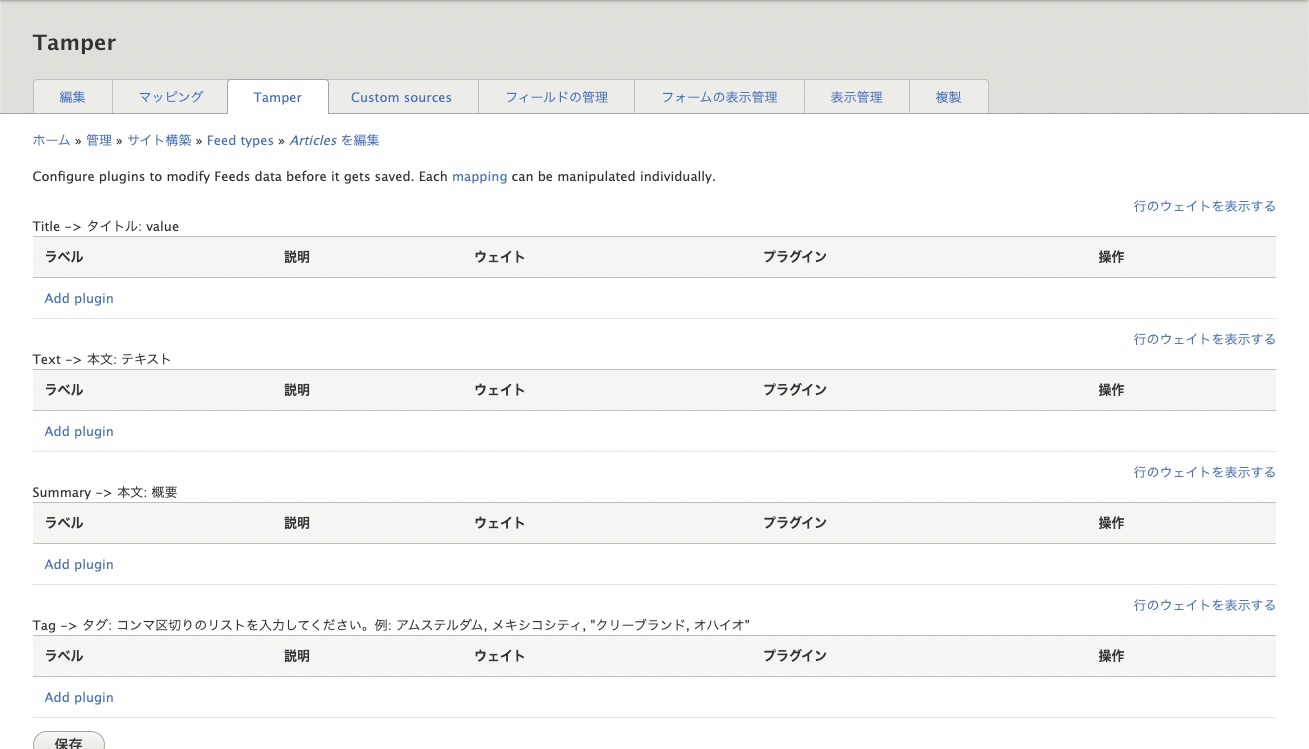Screen dimensions: 1309x749
Task: Open the マッピング tab
Action: point(170,96)
